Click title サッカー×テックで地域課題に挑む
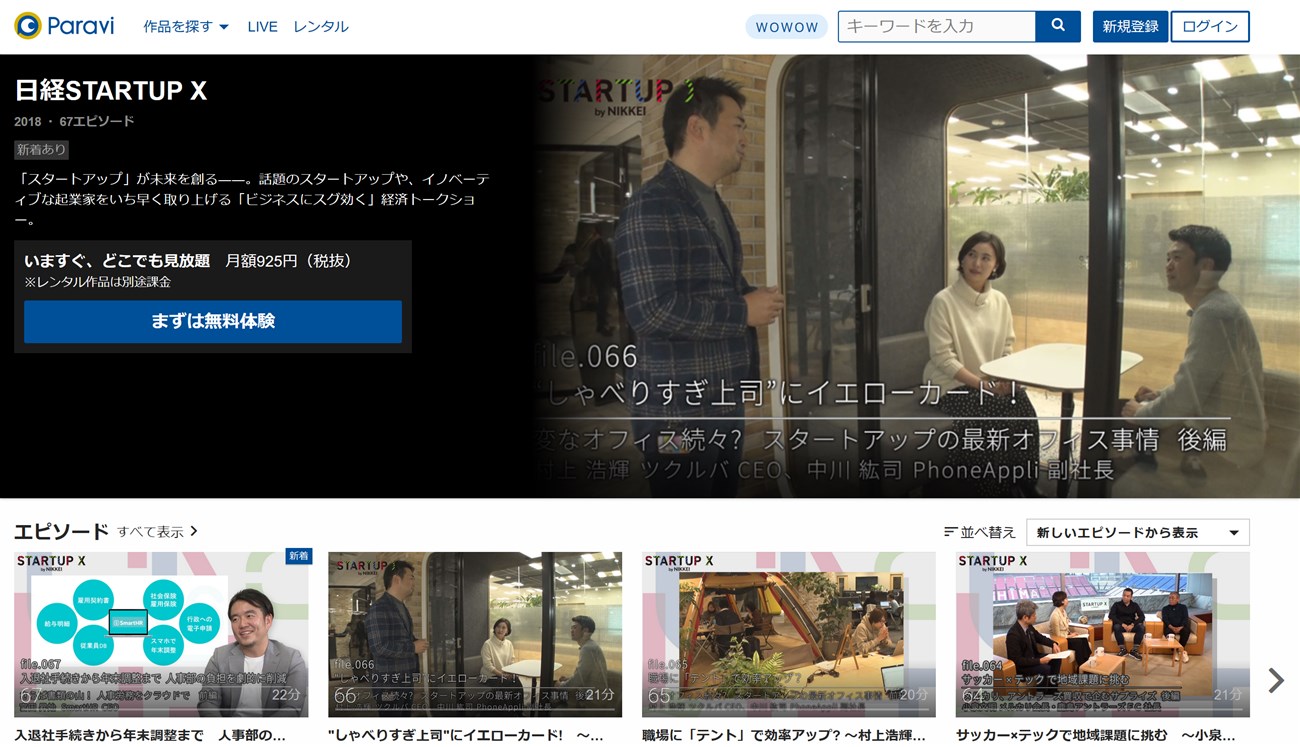The height and width of the screenshot is (747, 1300). 1098,735
